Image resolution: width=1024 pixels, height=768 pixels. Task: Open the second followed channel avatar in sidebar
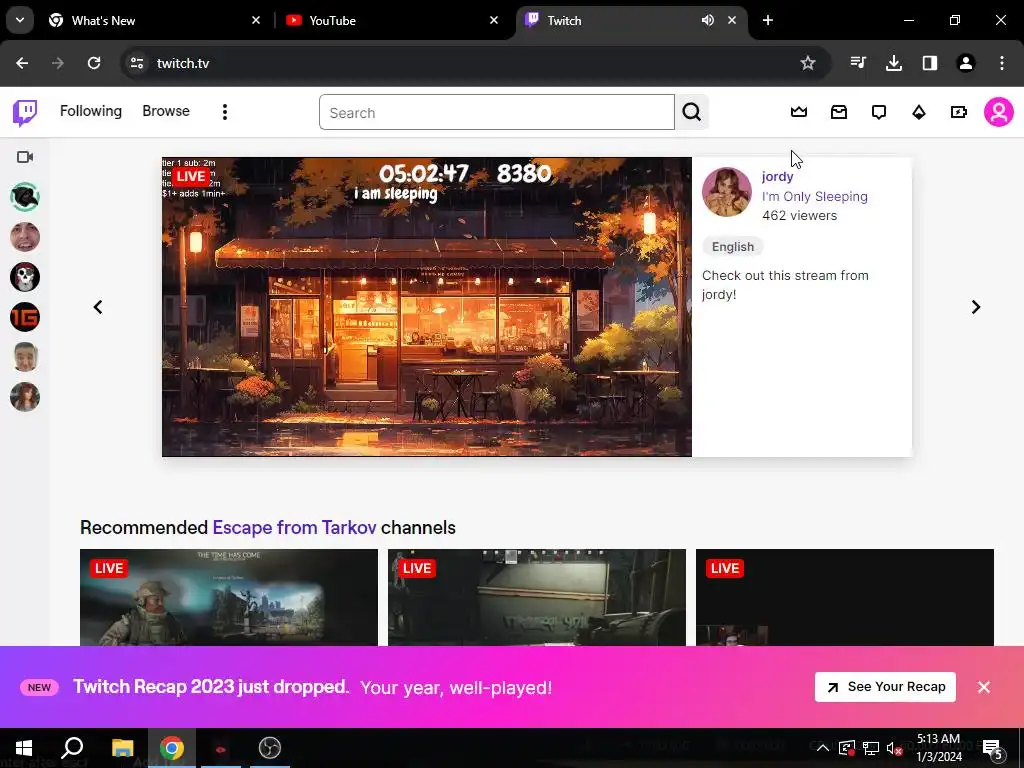pos(25,237)
